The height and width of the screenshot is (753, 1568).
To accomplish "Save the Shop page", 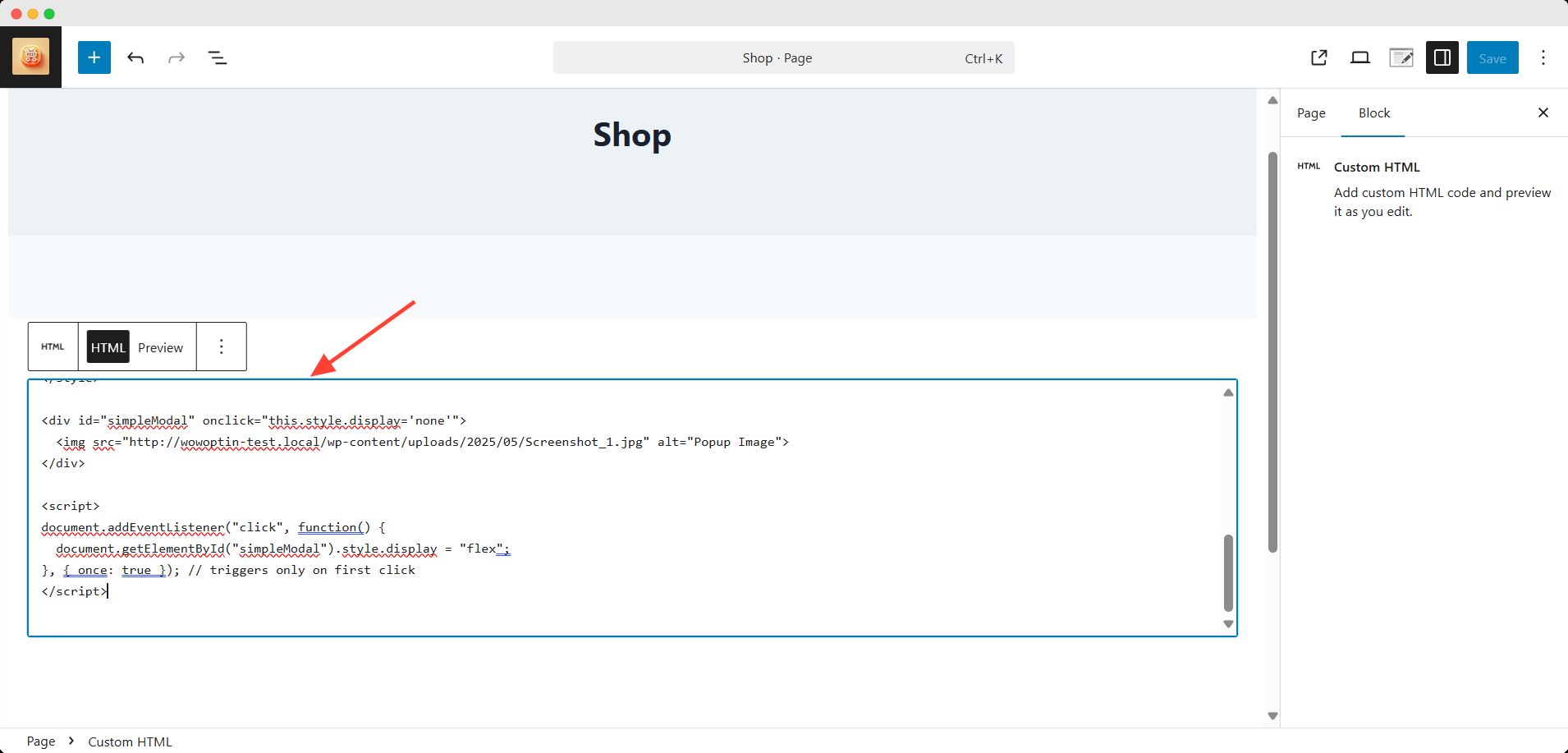I will click(1492, 57).
